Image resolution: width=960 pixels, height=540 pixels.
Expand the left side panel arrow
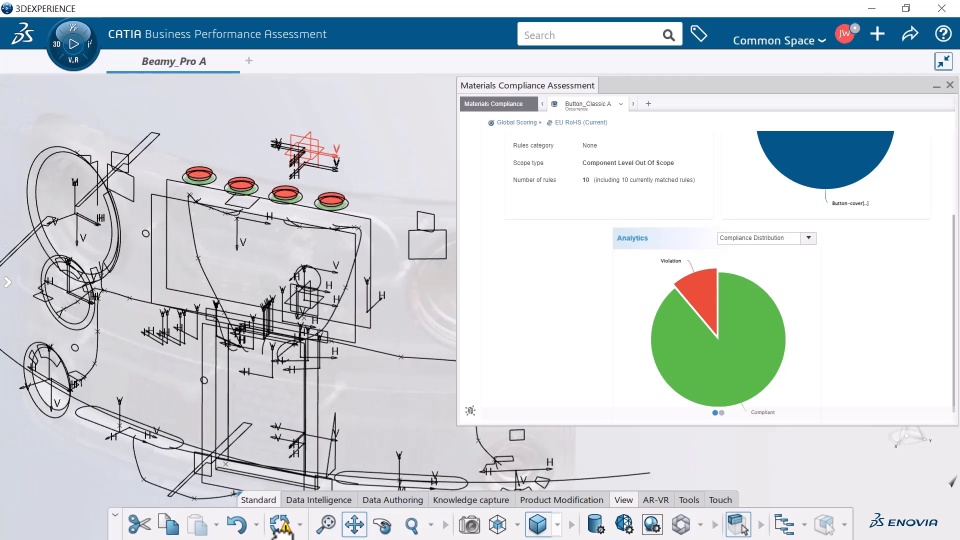(x=7, y=282)
